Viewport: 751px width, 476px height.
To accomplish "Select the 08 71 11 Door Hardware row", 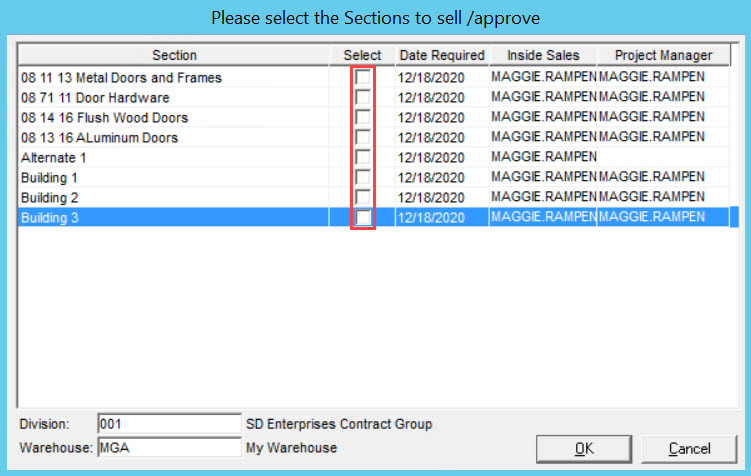I will [174, 98].
